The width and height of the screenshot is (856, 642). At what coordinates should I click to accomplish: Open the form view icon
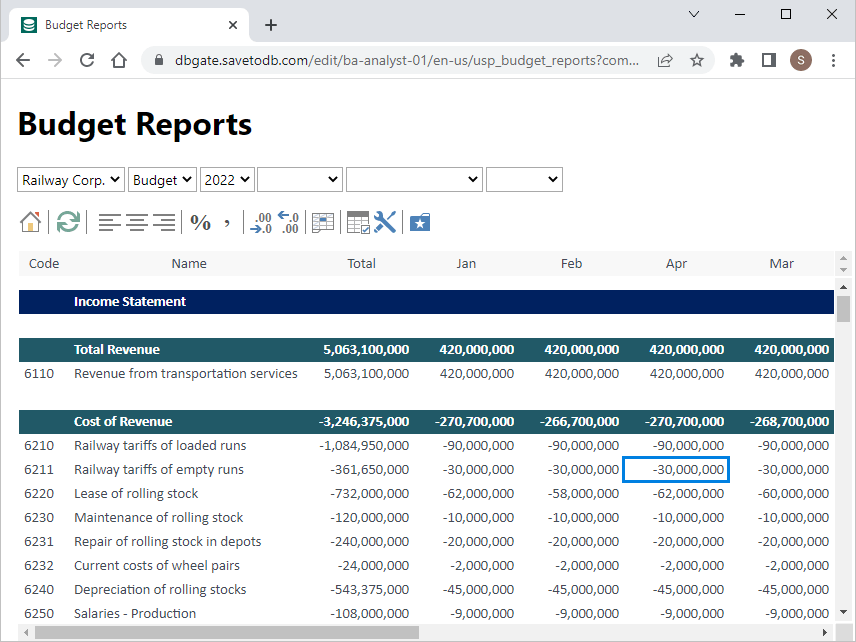tap(323, 223)
